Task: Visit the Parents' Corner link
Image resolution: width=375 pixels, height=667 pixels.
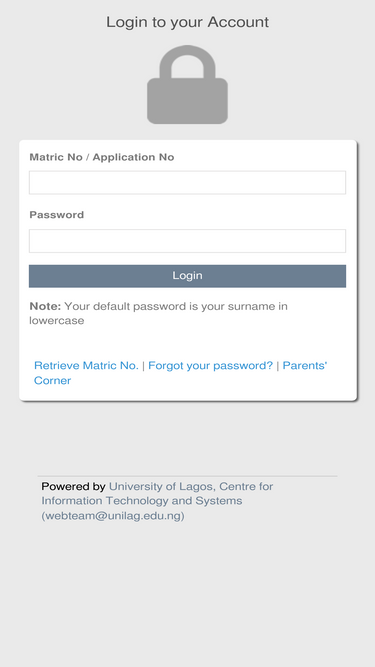Action: (180, 373)
